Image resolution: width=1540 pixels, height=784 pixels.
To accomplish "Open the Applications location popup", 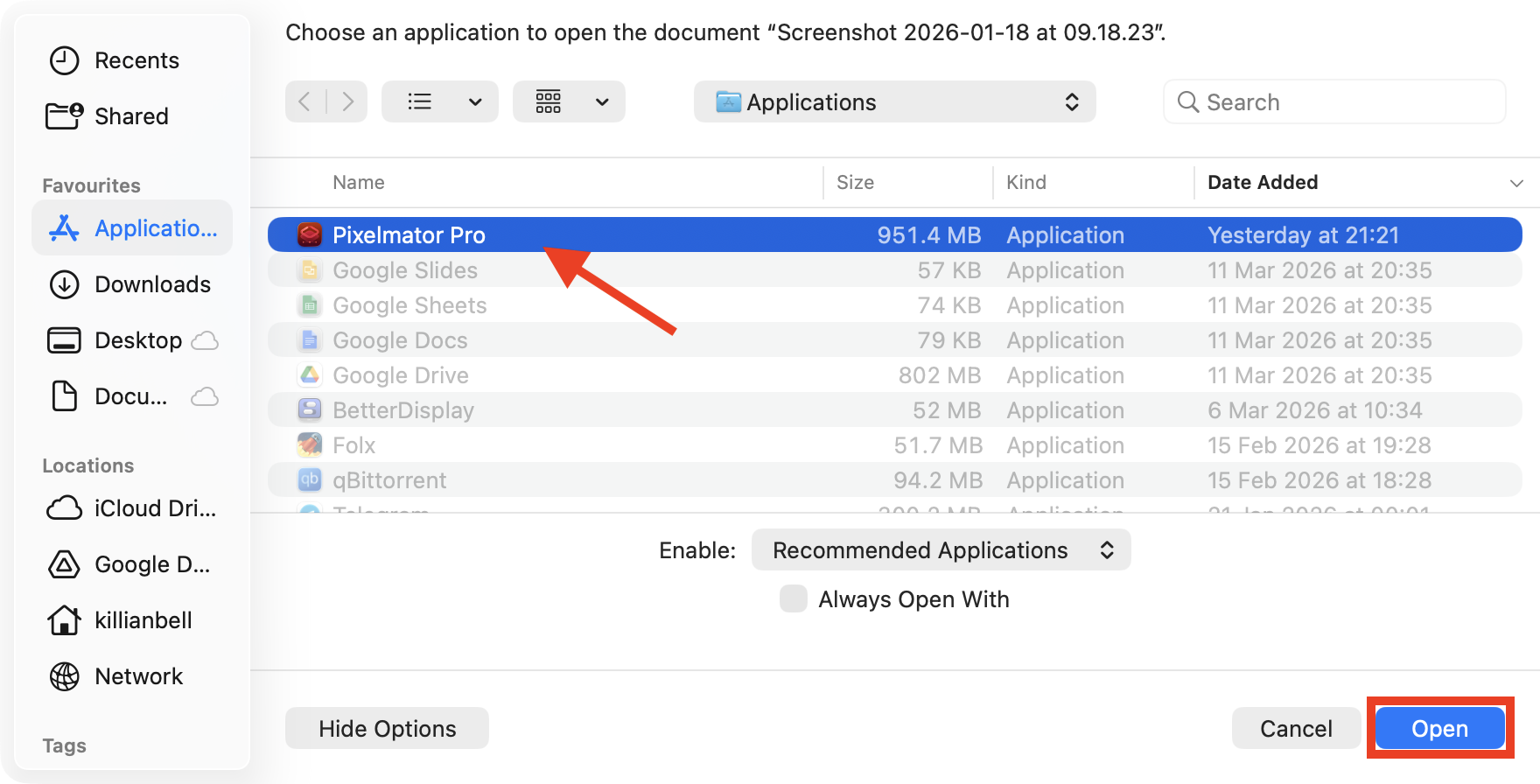I will point(894,101).
